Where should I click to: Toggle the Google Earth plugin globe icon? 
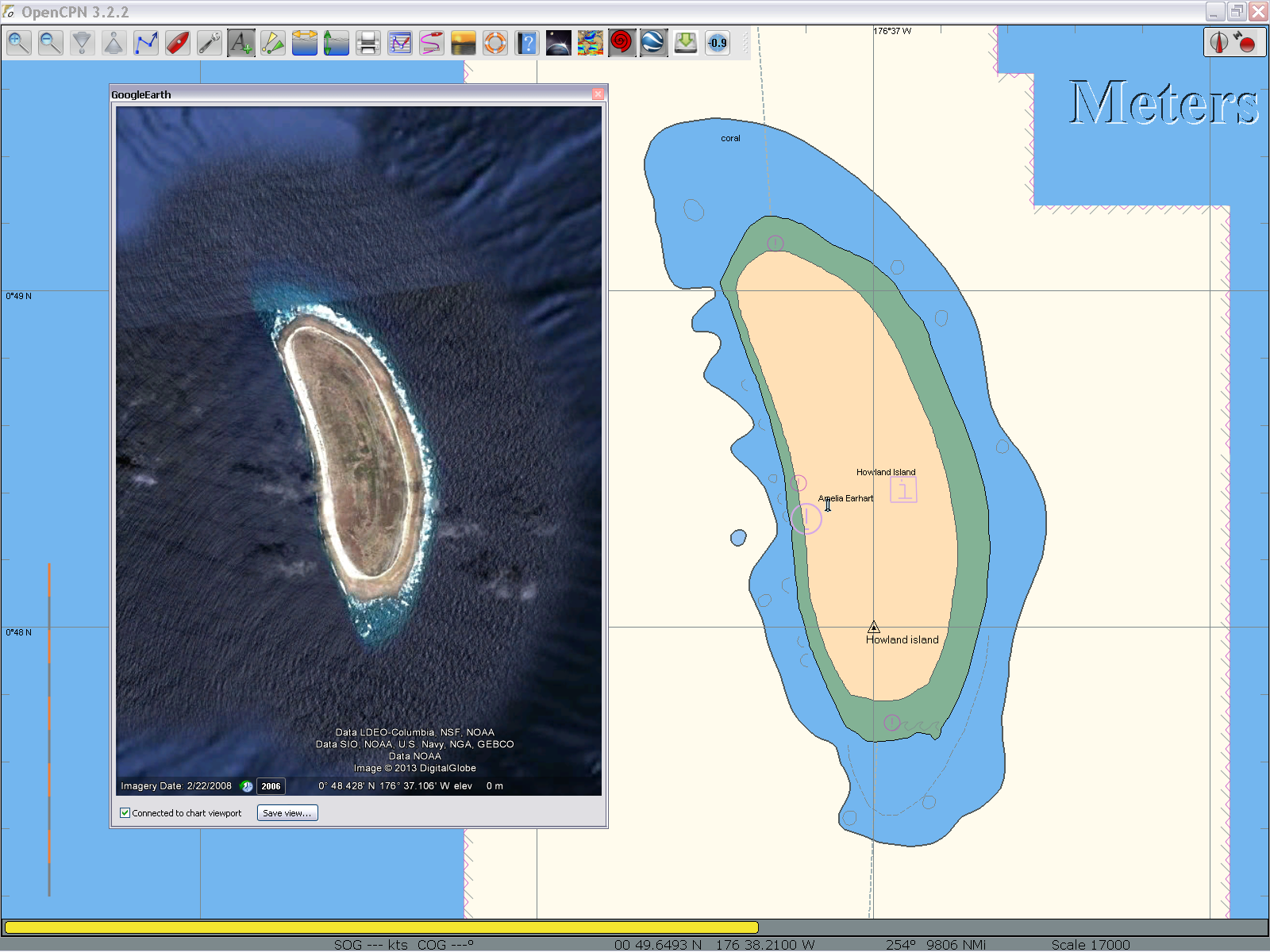tap(653, 43)
